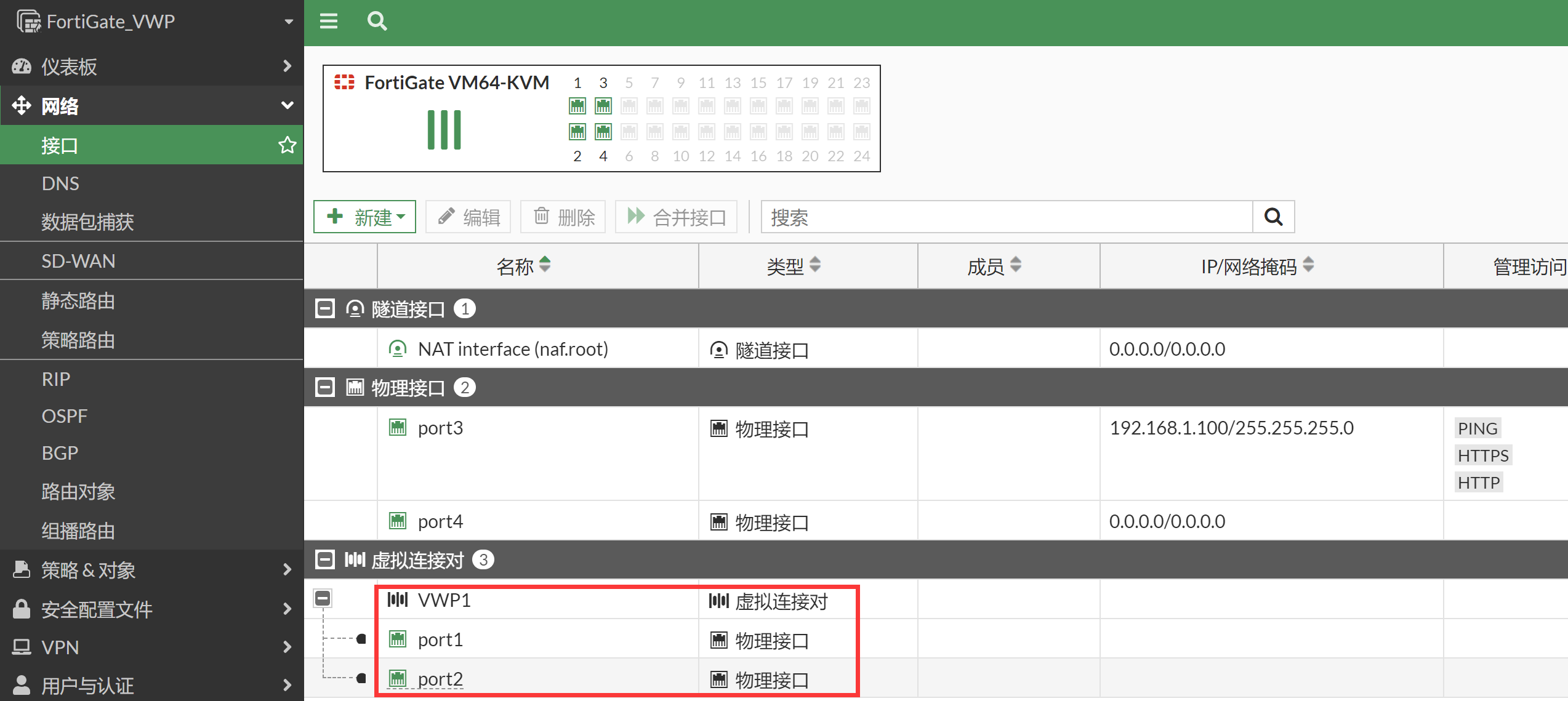Sort the table by 类型 column arrows
This screenshot has width=1568, height=701.
point(815,265)
